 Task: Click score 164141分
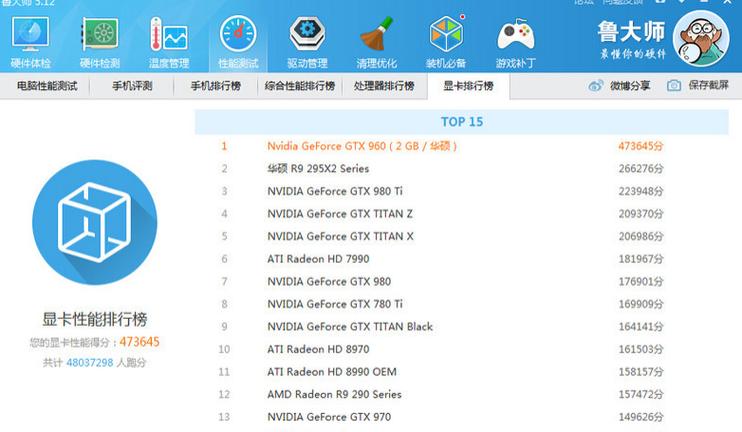(641, 327)
